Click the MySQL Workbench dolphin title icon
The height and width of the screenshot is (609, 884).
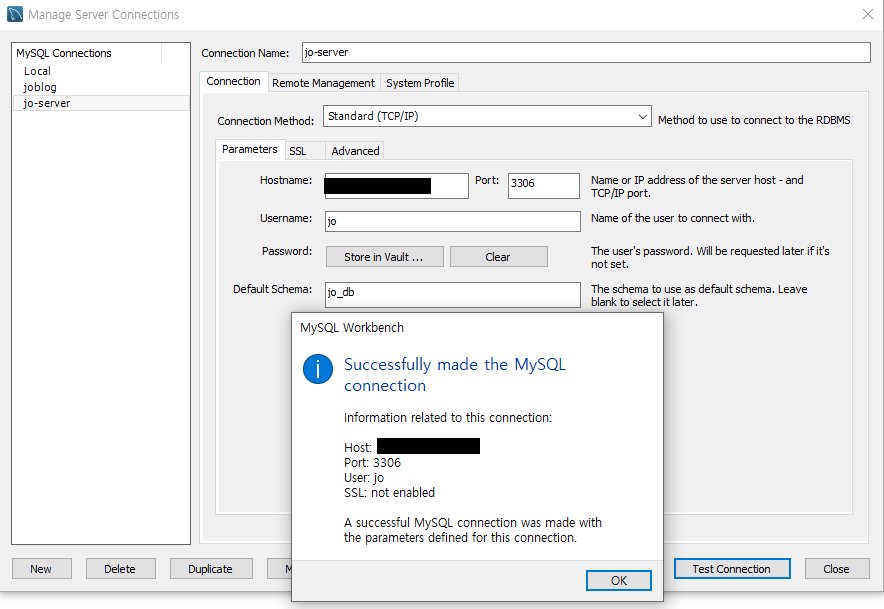point(15,14)
